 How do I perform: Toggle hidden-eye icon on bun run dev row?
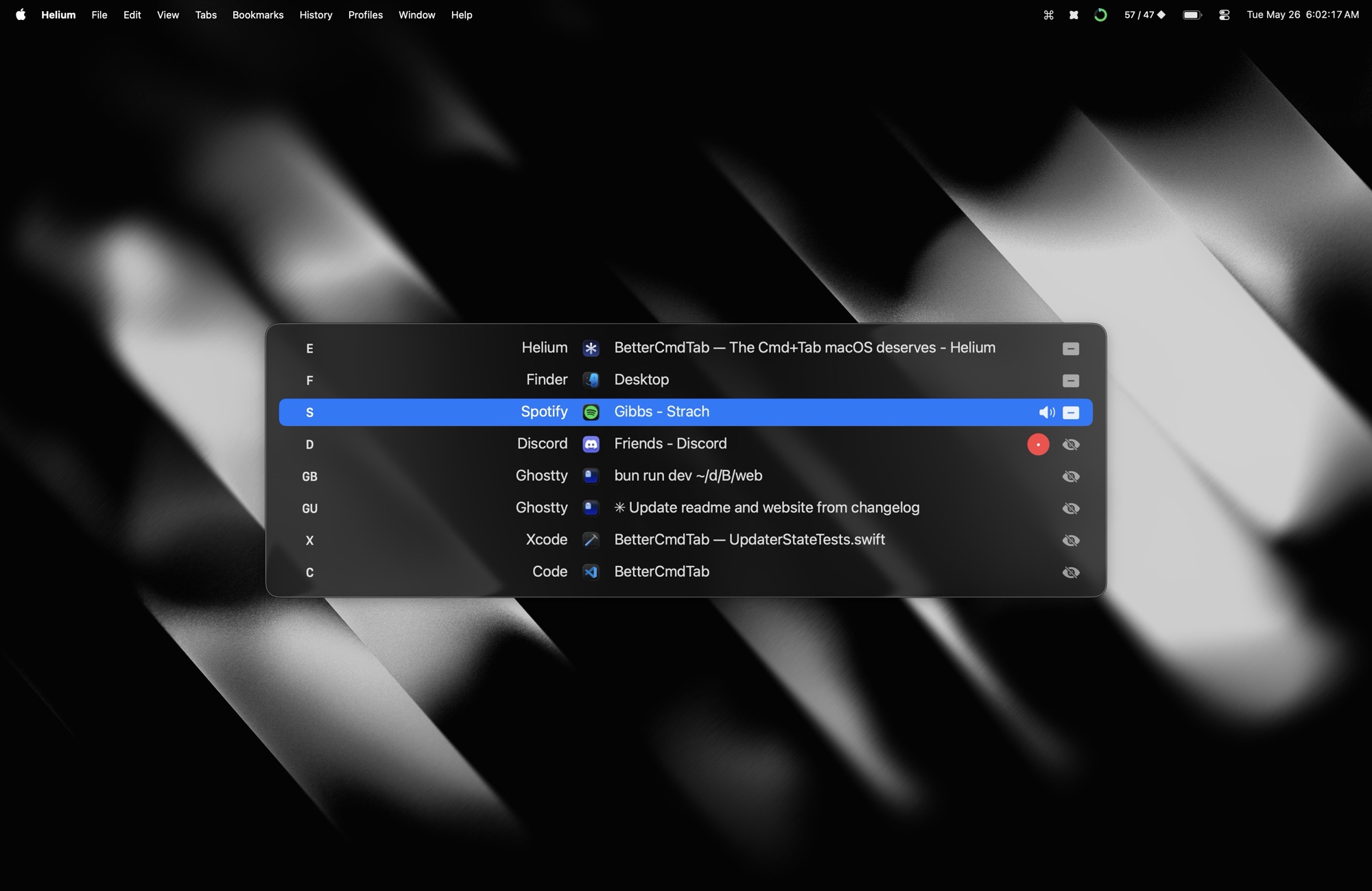pyautogui.click(x=1071, y=477)
